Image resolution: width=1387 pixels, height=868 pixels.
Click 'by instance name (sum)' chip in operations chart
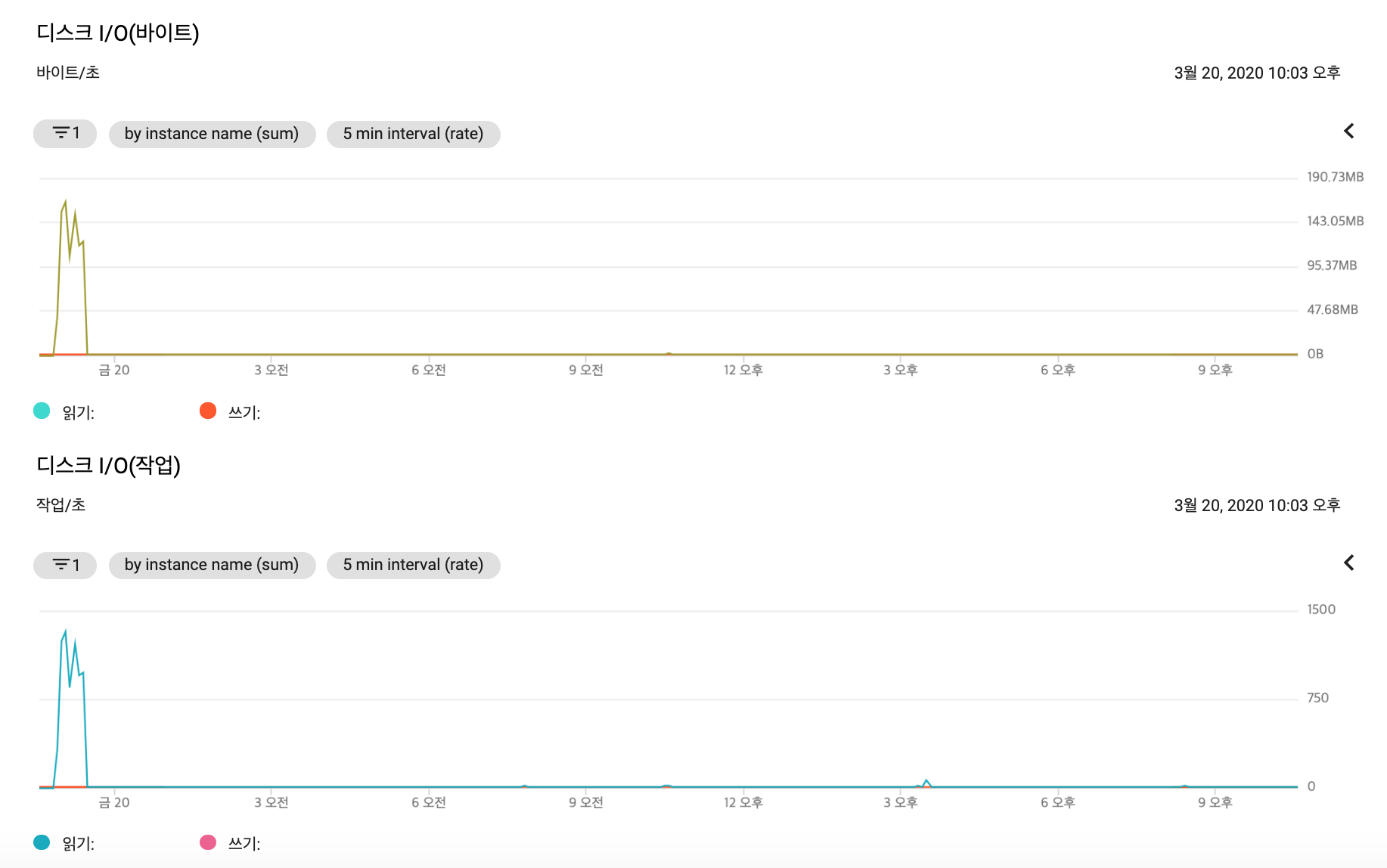(212, 565)
